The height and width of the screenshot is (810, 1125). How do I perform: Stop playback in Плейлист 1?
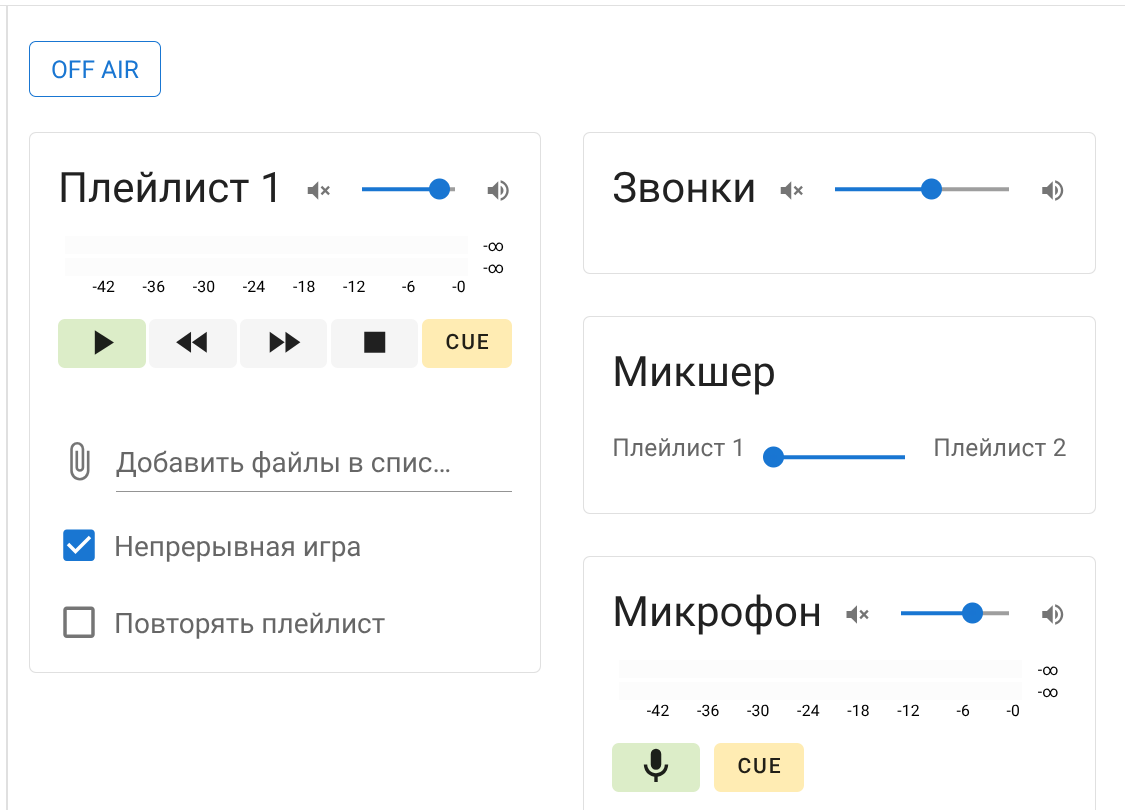(374, 343)
